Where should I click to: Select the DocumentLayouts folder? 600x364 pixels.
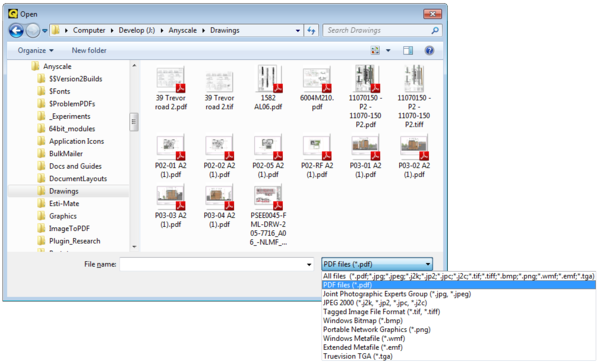[78, 179]
